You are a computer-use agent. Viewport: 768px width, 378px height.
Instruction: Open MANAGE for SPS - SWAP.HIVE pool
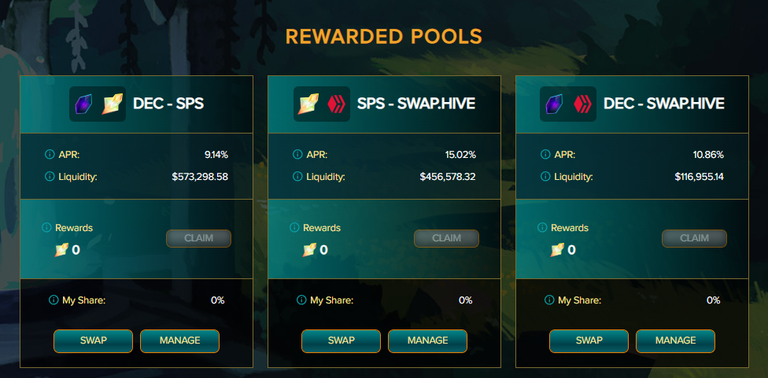[x=428, y=341]
